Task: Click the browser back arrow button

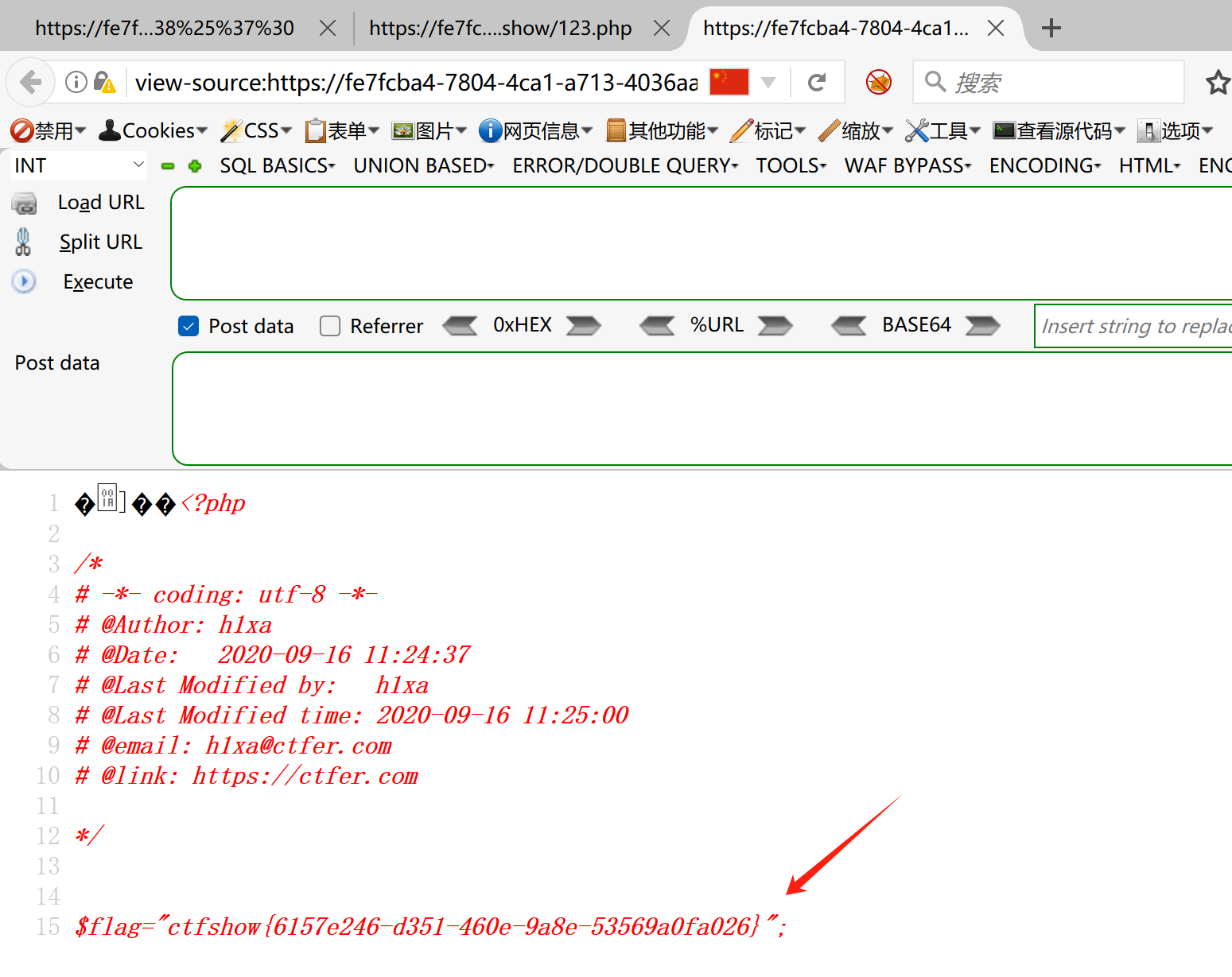Action: (31, 82)
